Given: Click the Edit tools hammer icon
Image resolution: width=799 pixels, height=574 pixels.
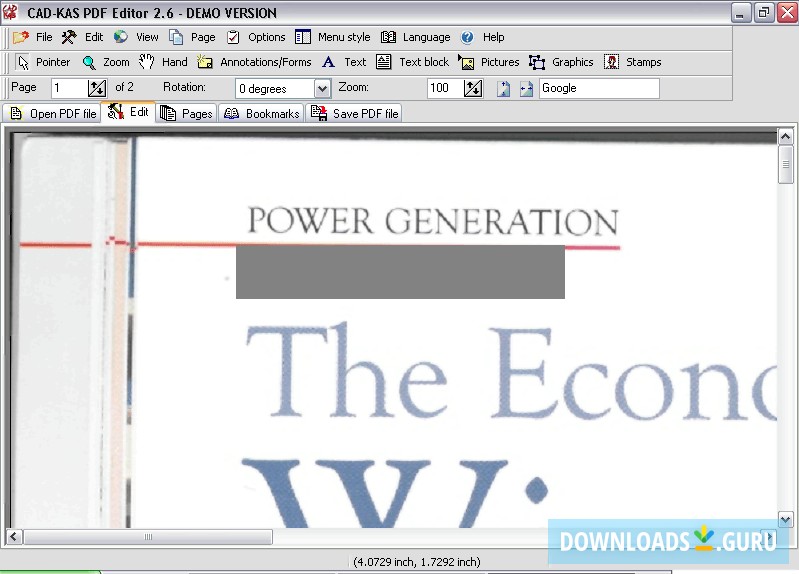Looking at the screenshot, I should (69, 37).
